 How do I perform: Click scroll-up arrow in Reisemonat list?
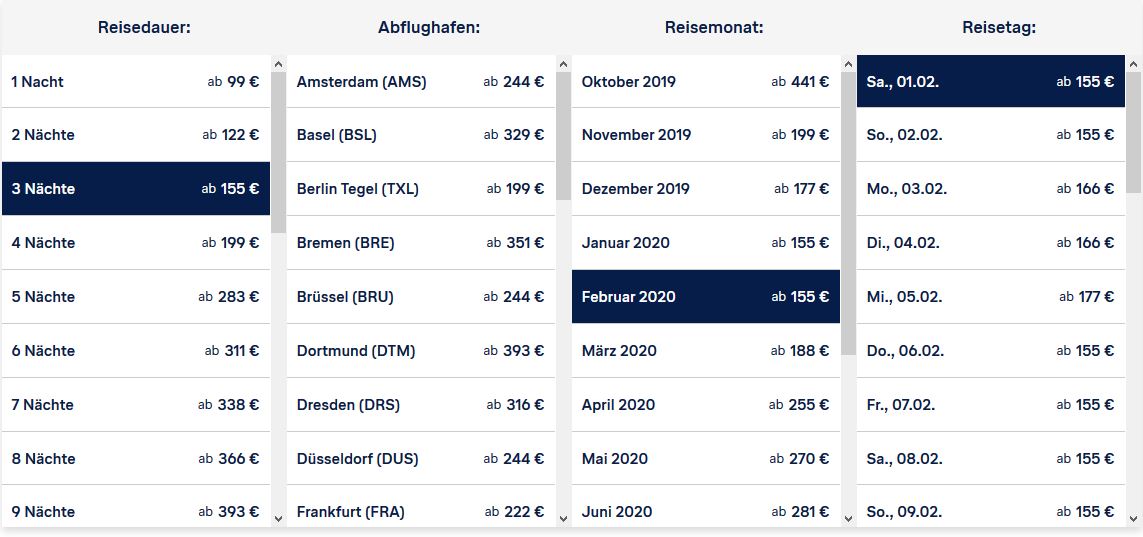click(848, 64)
